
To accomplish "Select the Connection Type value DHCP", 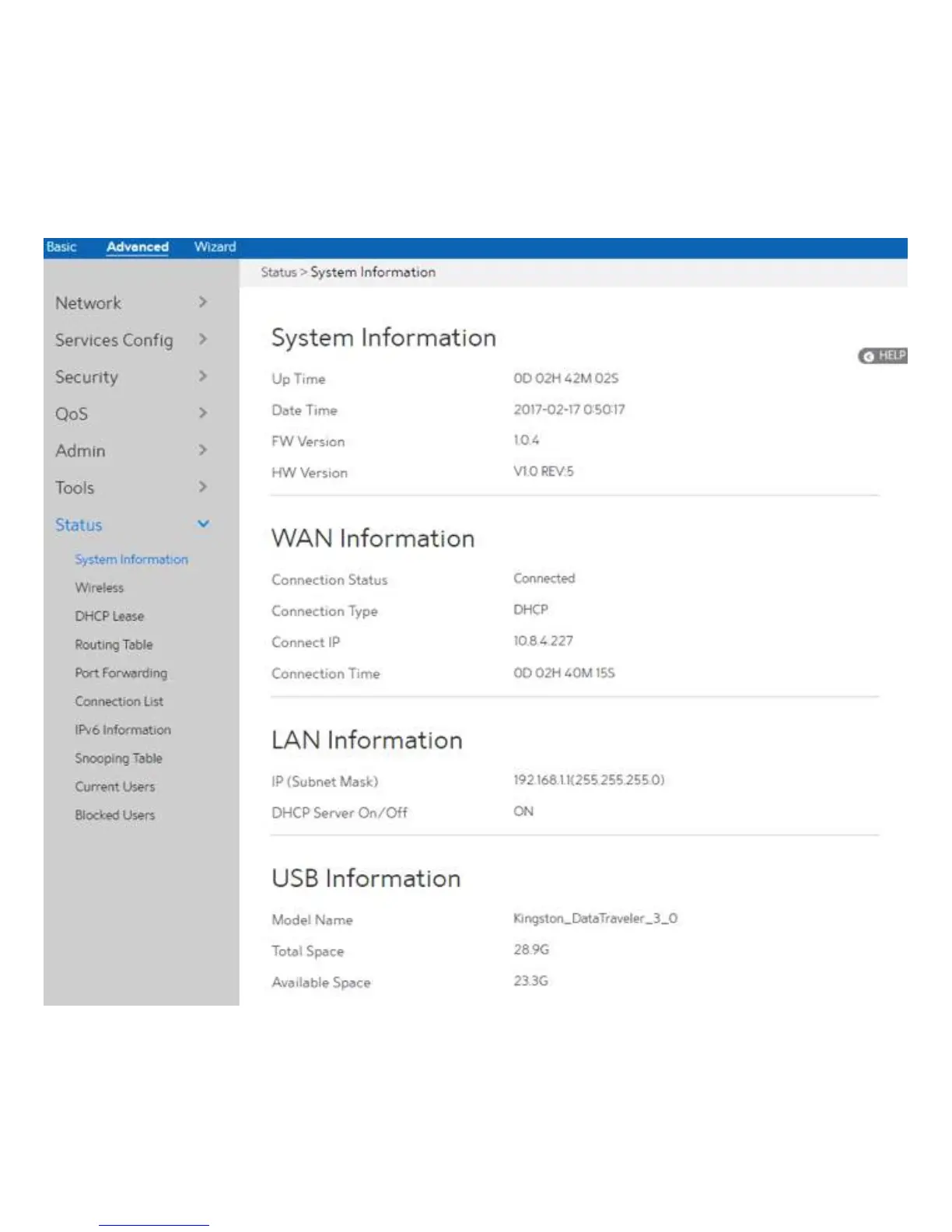I will pos(530,610).
